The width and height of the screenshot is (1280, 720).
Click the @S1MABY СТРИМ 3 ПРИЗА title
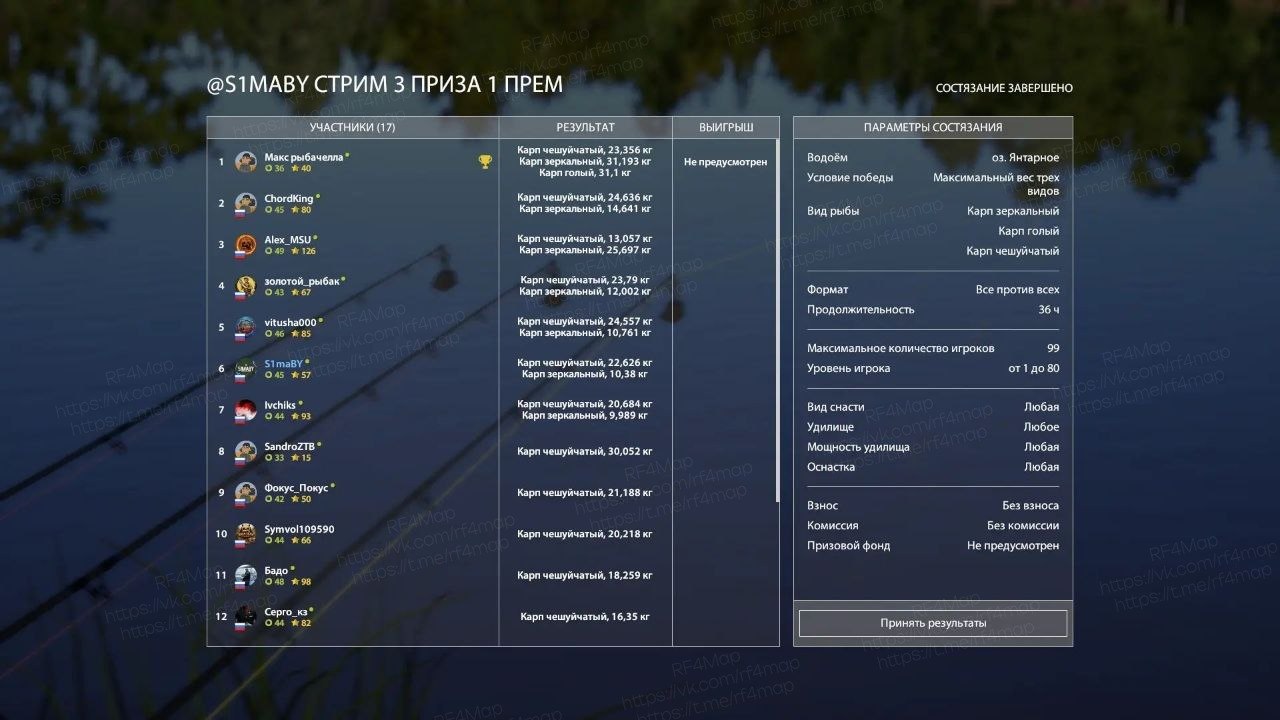[385, 85]
